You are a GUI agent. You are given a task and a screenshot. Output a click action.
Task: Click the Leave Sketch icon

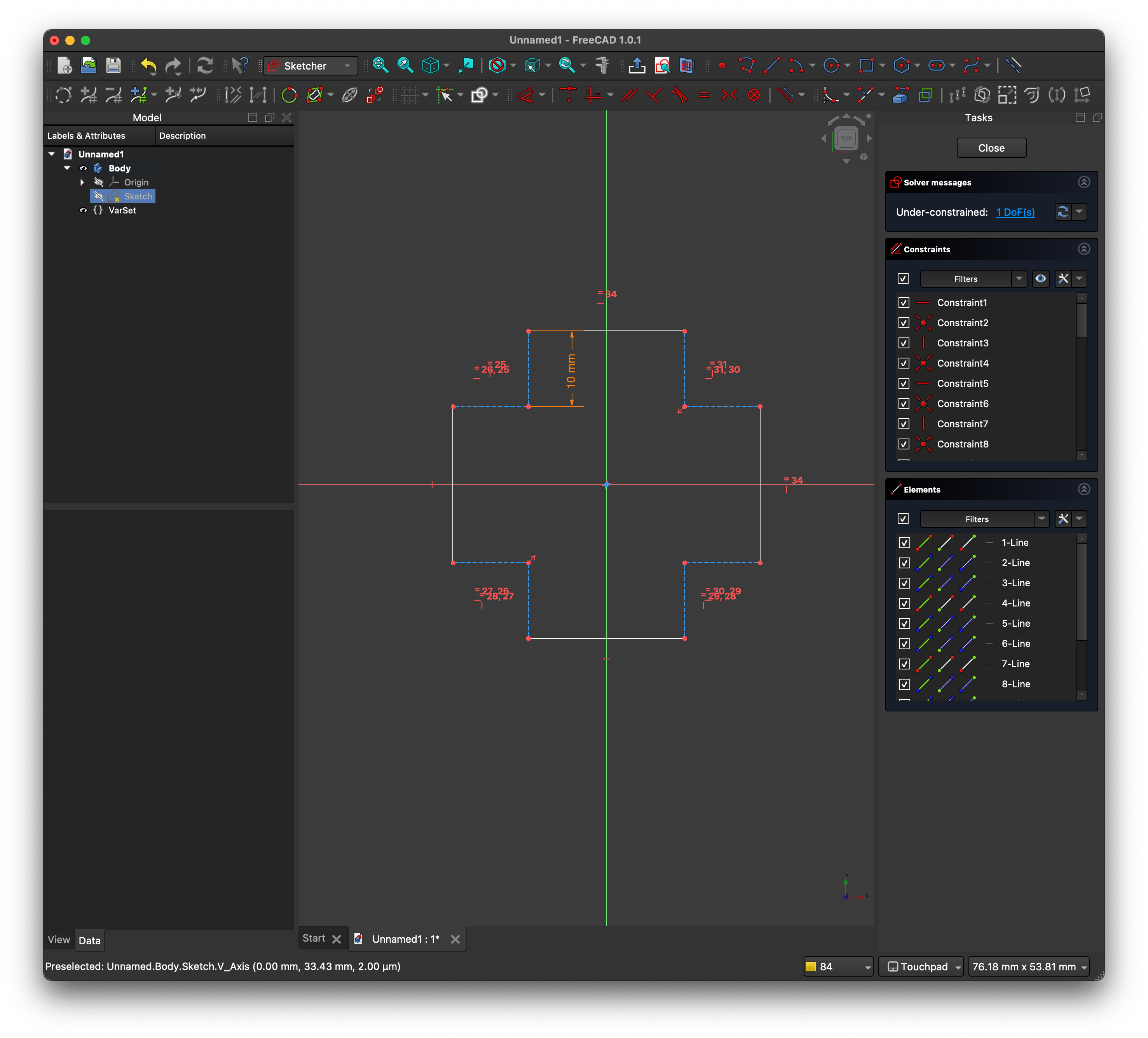[637, 66]
